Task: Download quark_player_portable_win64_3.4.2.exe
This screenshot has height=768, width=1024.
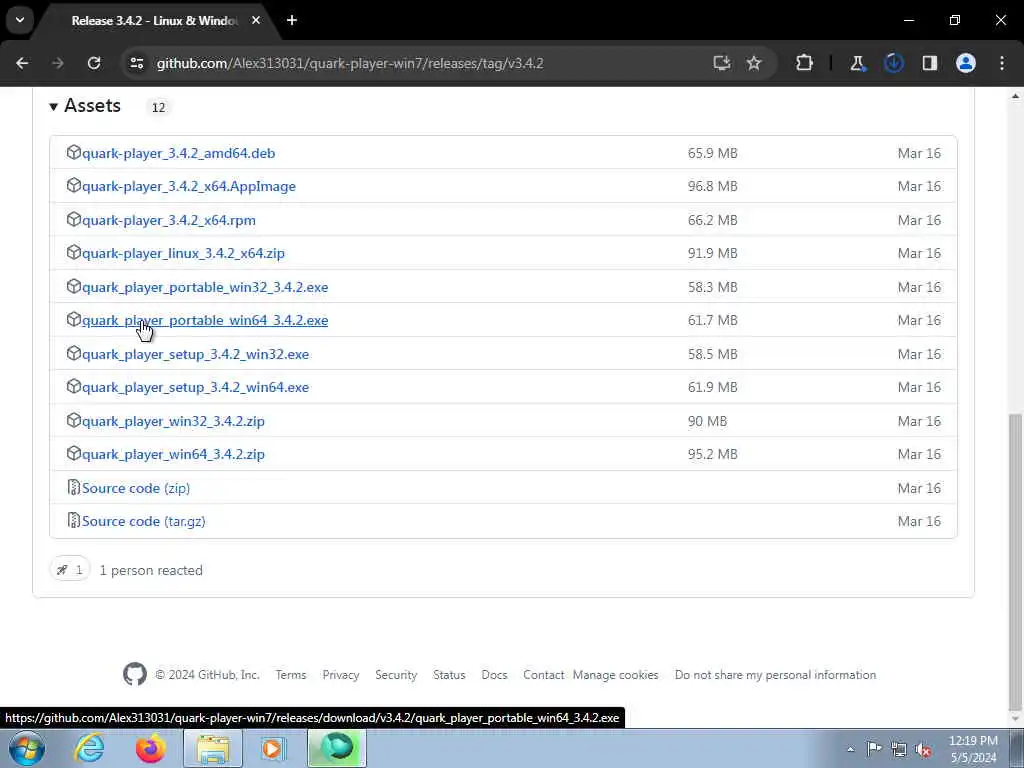Action: (205, 320)
